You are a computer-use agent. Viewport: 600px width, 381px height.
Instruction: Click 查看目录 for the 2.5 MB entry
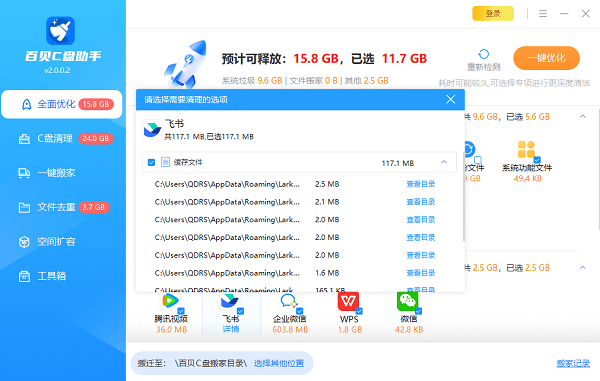click(421, 184)
